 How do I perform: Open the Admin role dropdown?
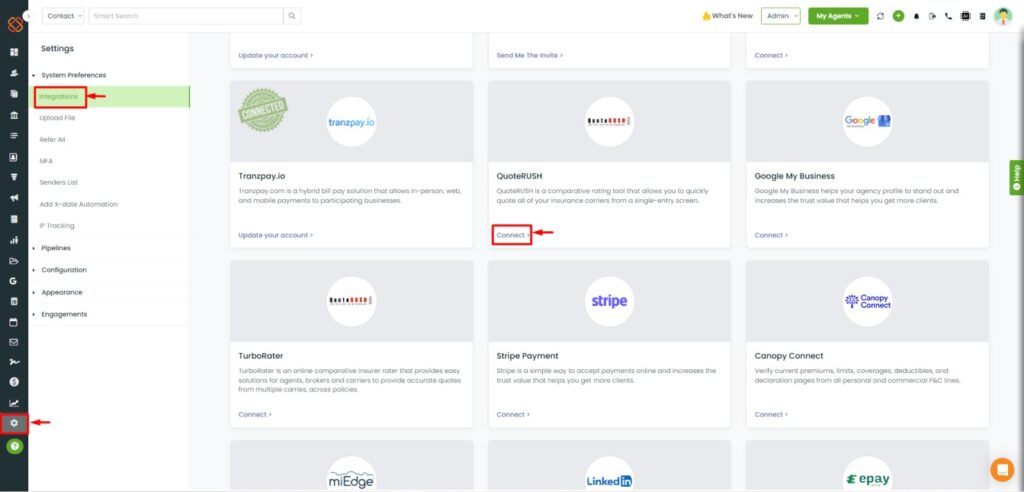point(780,16)
